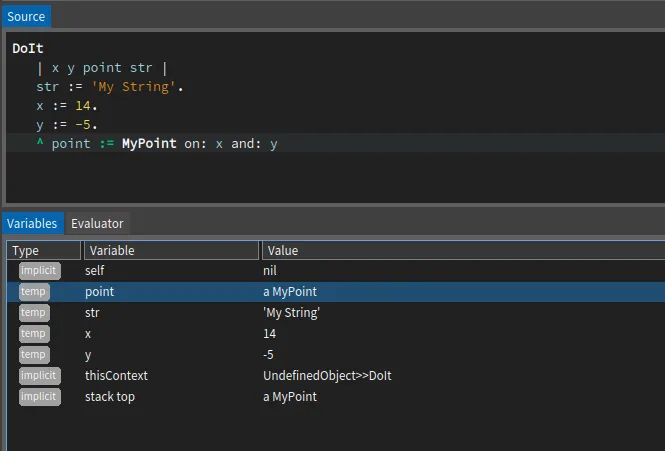This screenshot has height=451, width=665.
Task: Click the temp badge in the x row
Action: (x=34, y=334)
